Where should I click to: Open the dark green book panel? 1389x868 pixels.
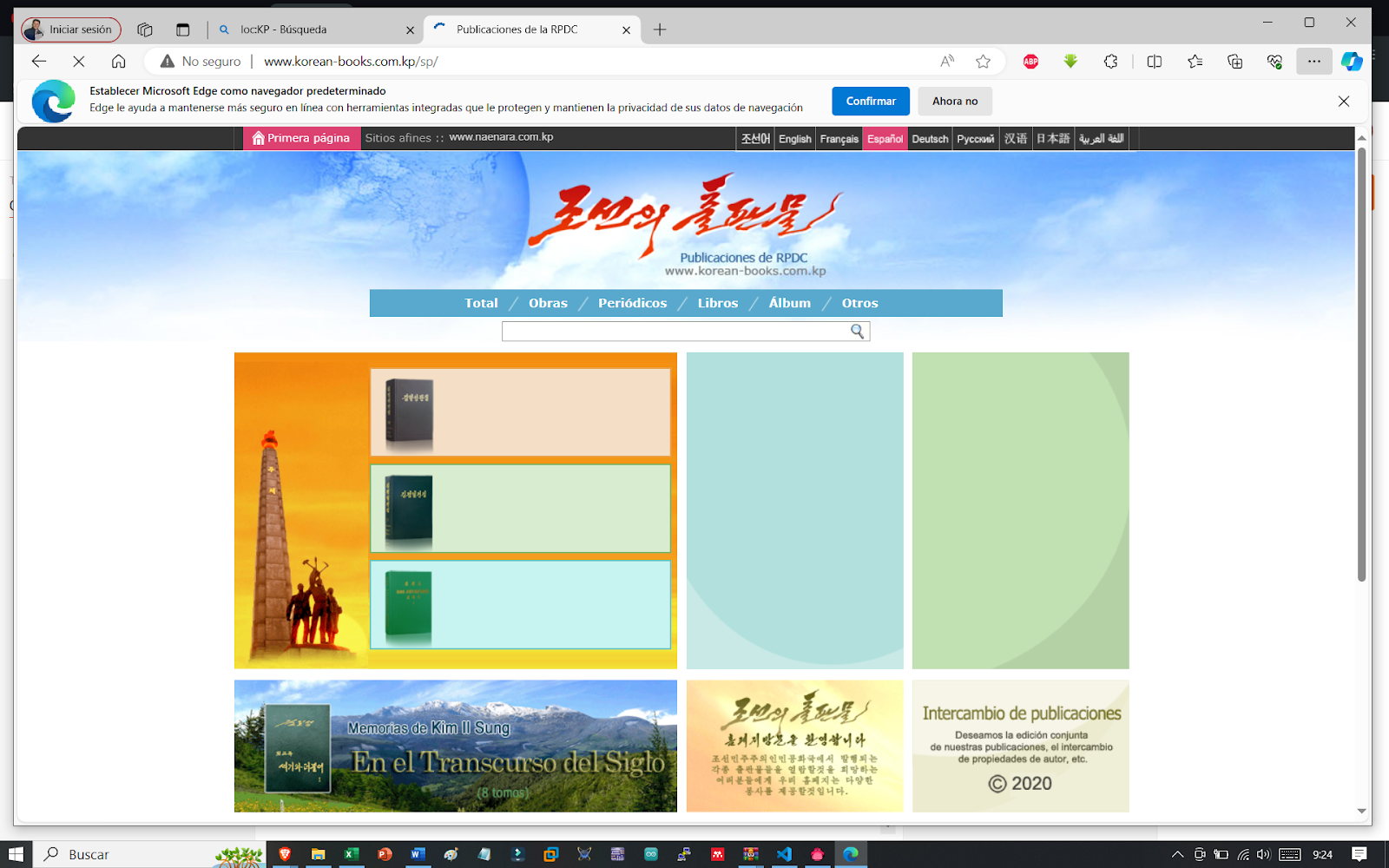(x=520, y=509)
